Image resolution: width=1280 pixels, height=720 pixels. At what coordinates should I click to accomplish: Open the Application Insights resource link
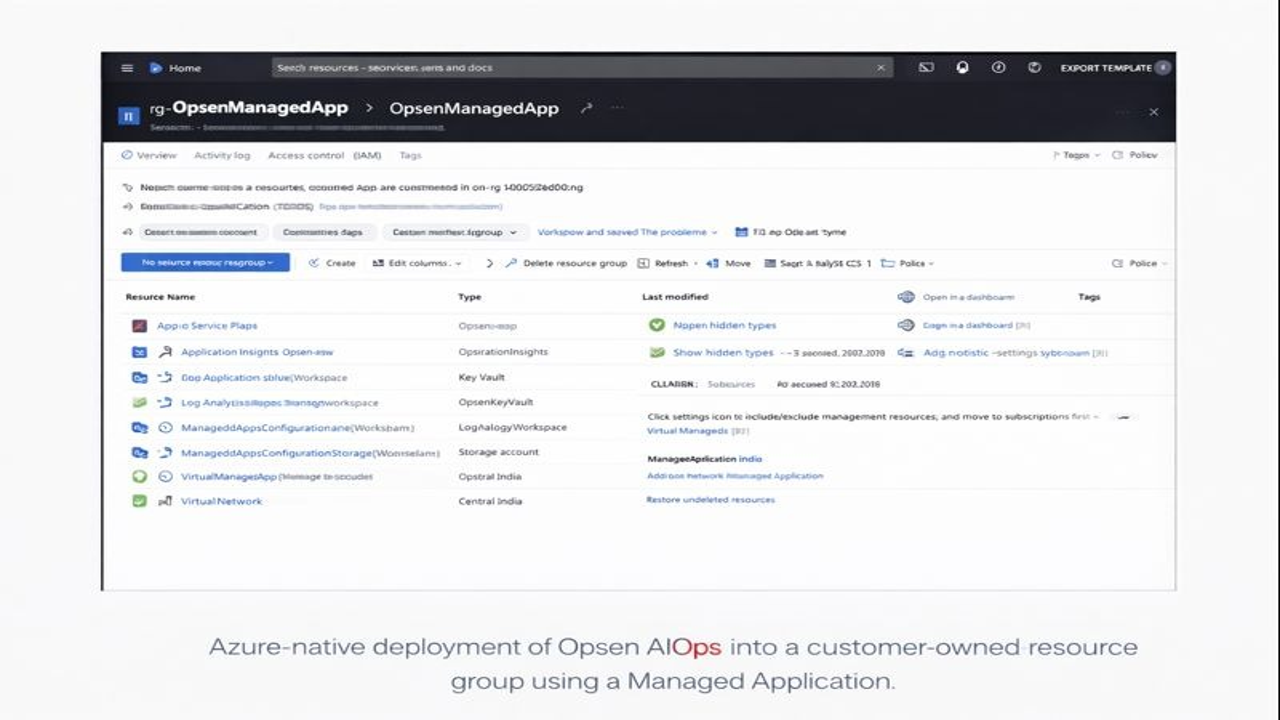(257, 352)
